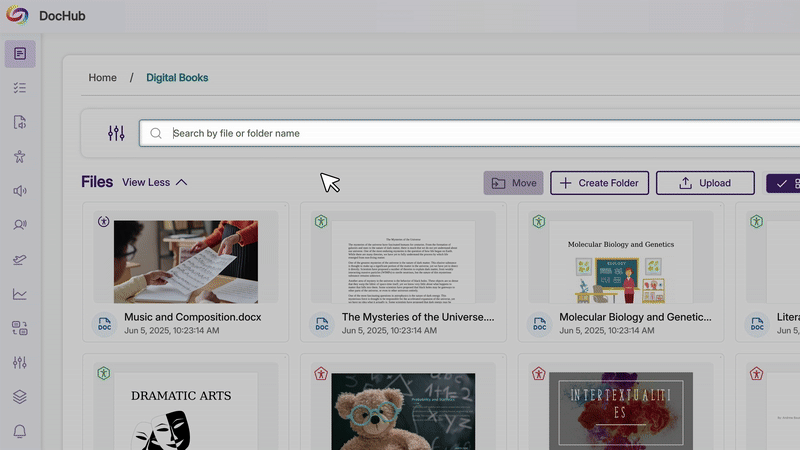
Task: Click accessibility badge on Music and Composition card
Action: point(104,221)
